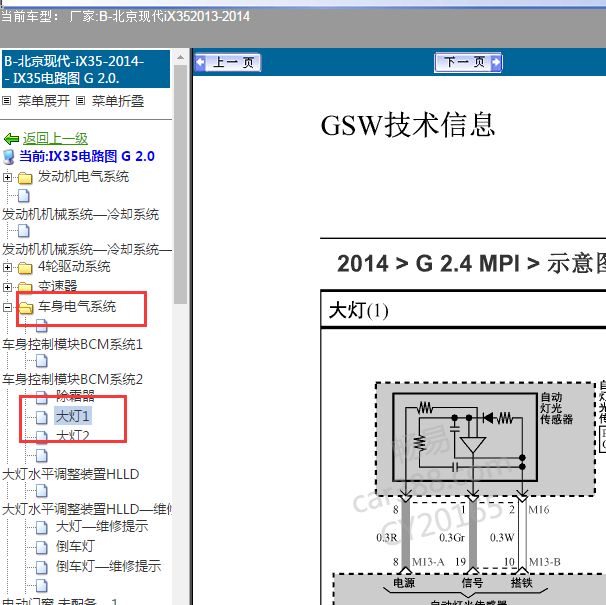Screen dimensions: 606x605
Task: Click the 菜单折叠 option
Action: coord(118,101)
